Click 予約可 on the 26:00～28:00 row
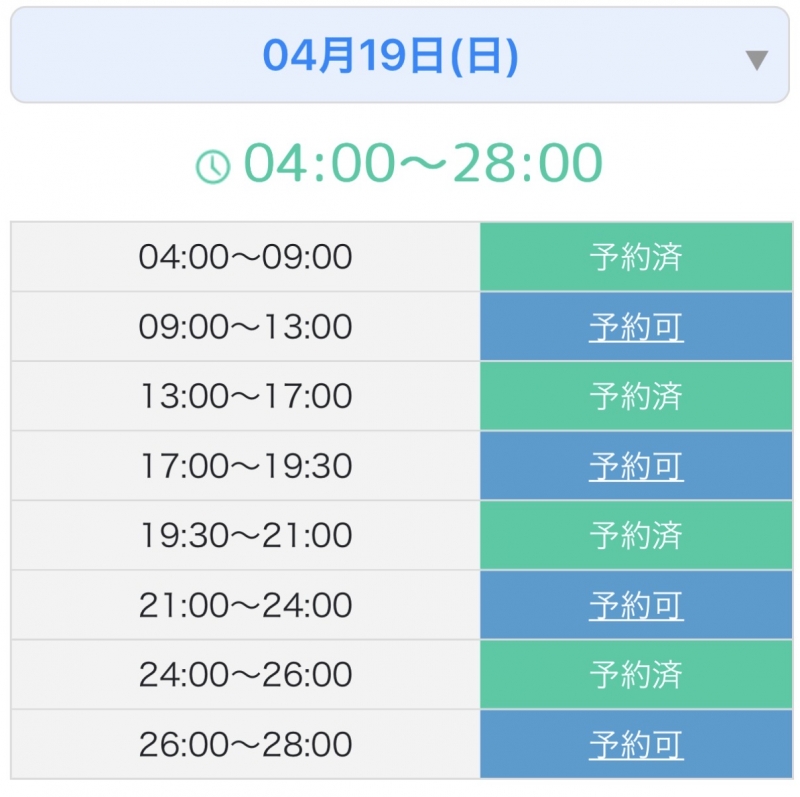800x797 pixels. point(637,744)
